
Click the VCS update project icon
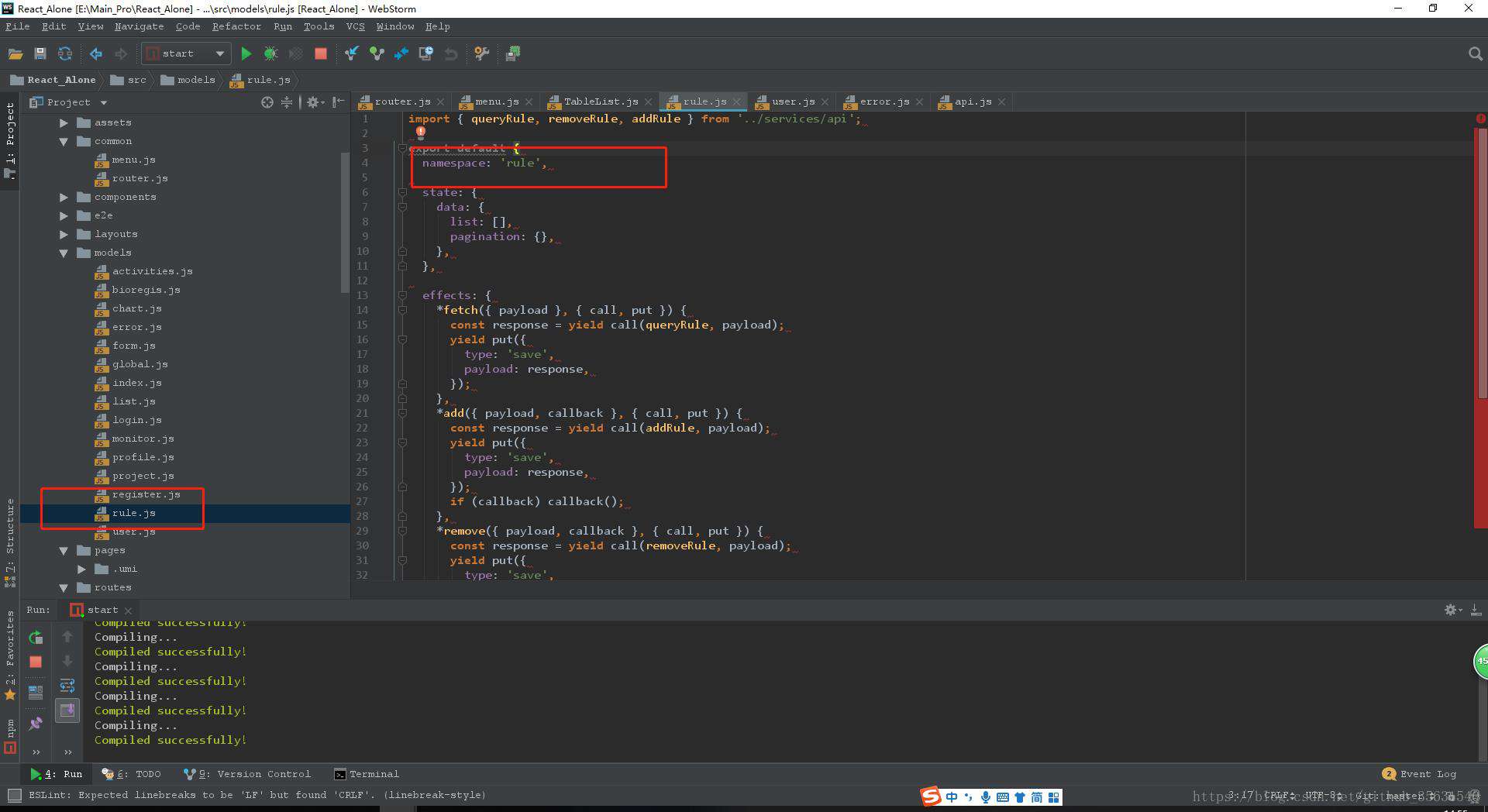tap(352, 53)
